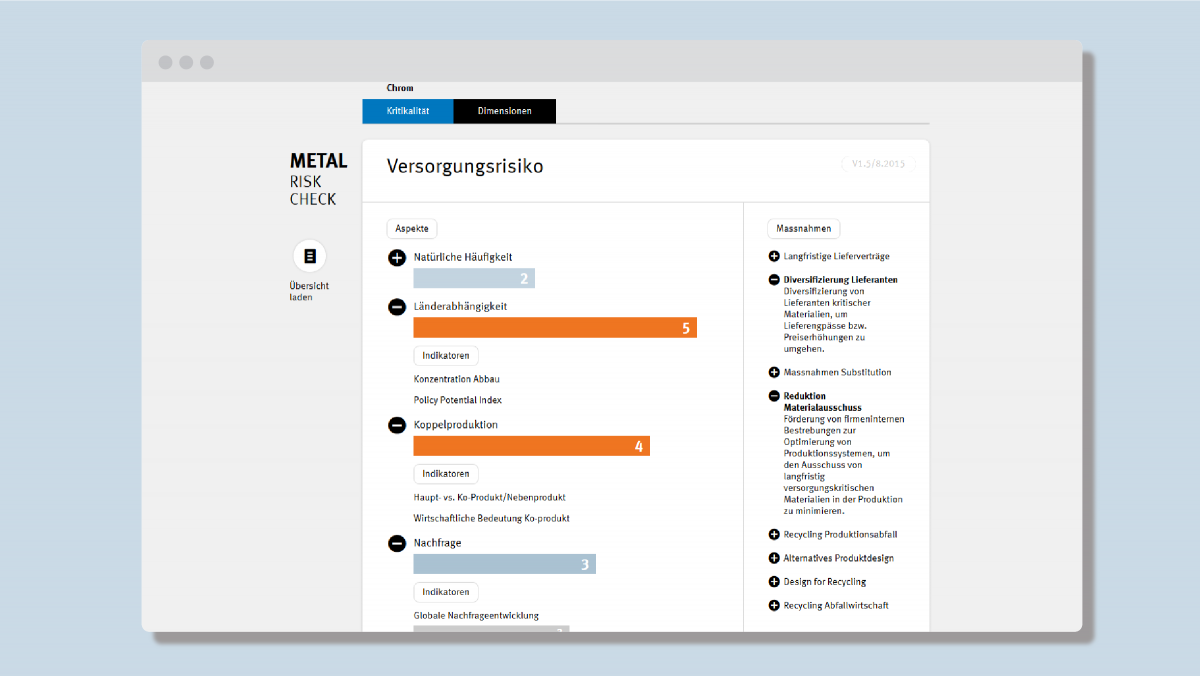Switch to the Kritikalität tab
The image size is (1200, 676).
coord(408,111)
